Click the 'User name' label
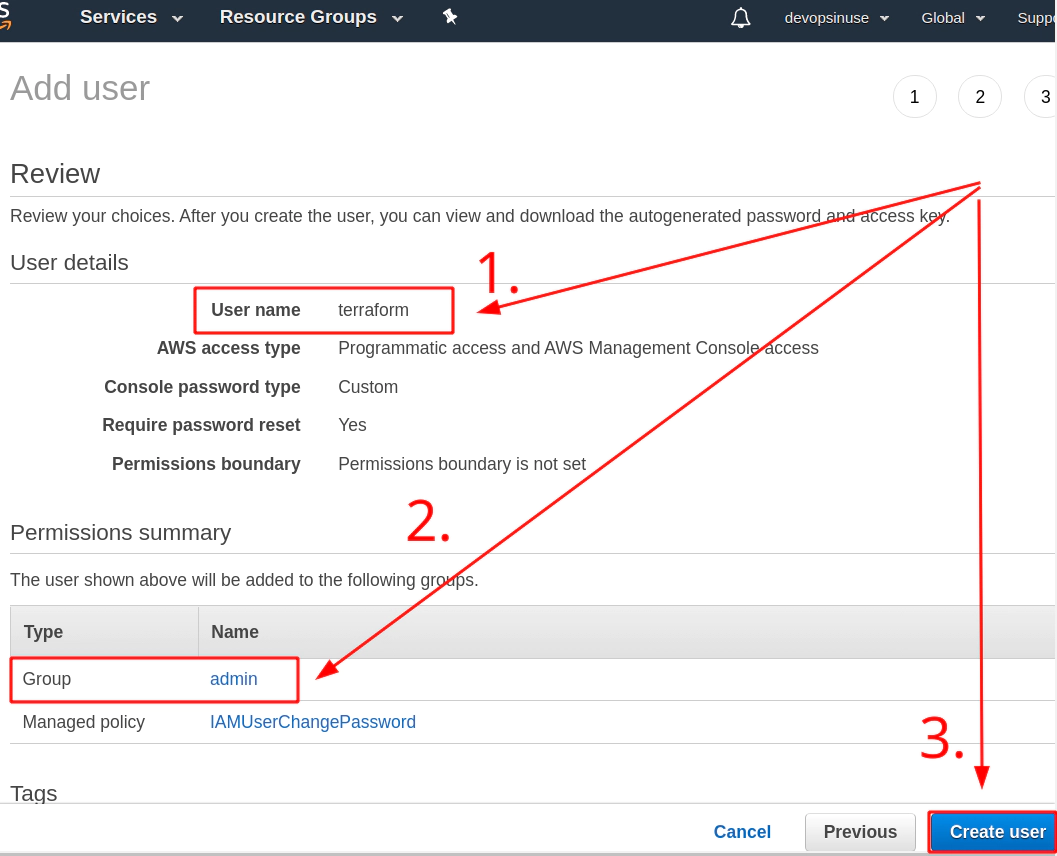This screenshot has height=856, width=1057. (255, 309)
